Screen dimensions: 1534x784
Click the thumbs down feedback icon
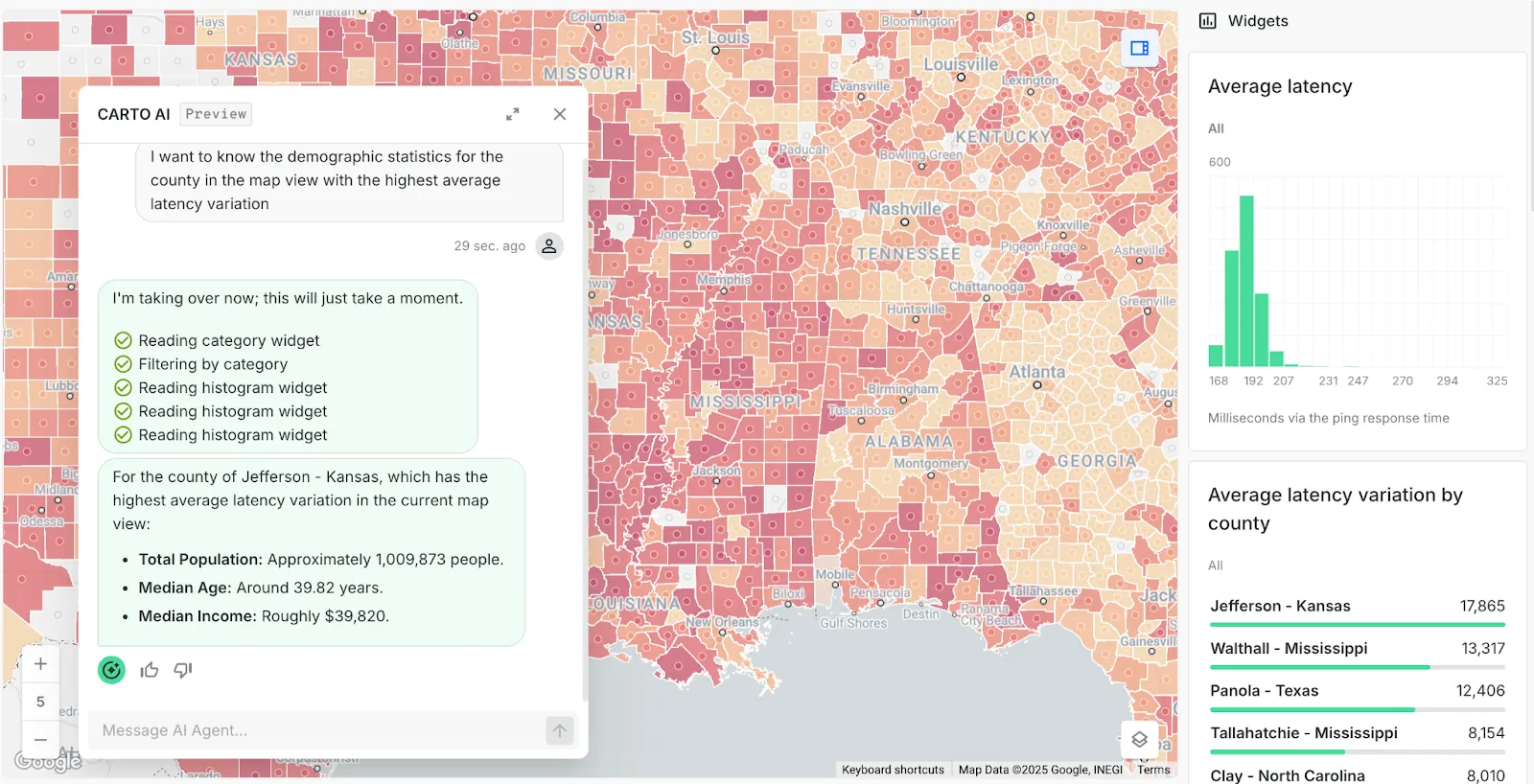pos(183,670)
